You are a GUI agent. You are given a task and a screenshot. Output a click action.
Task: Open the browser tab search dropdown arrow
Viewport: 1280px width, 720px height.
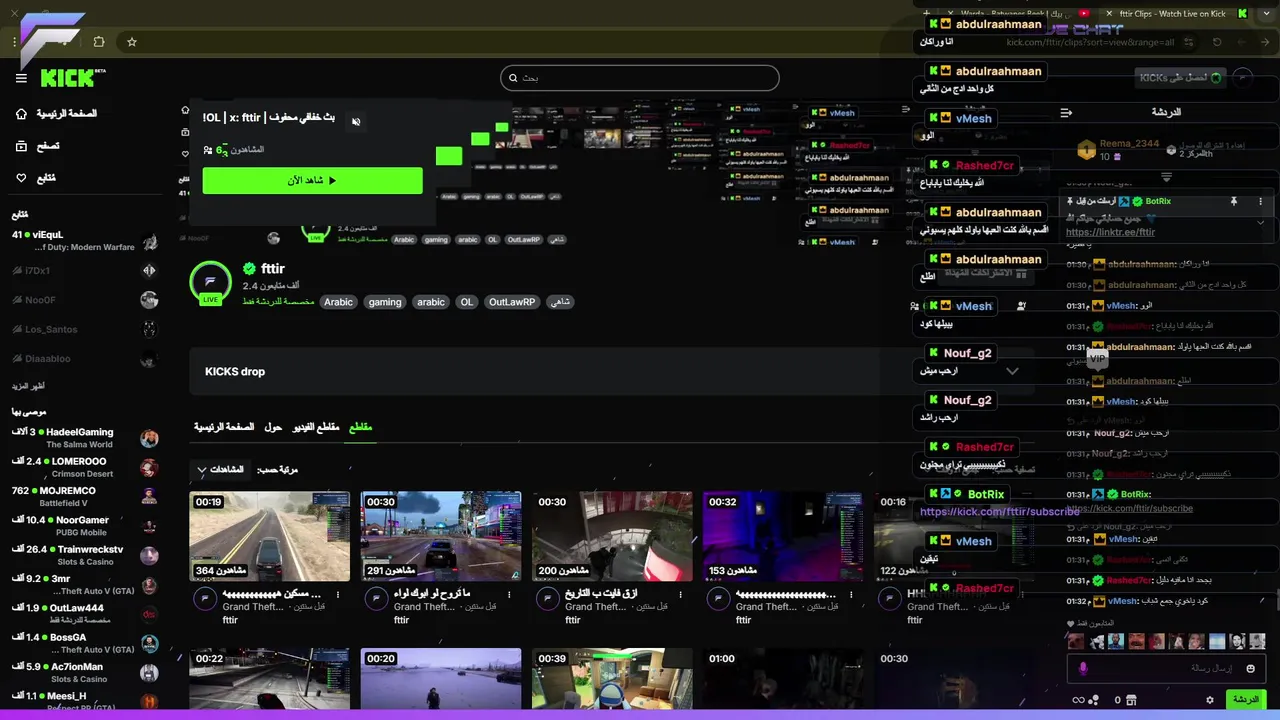click(x=1267, y=14)
